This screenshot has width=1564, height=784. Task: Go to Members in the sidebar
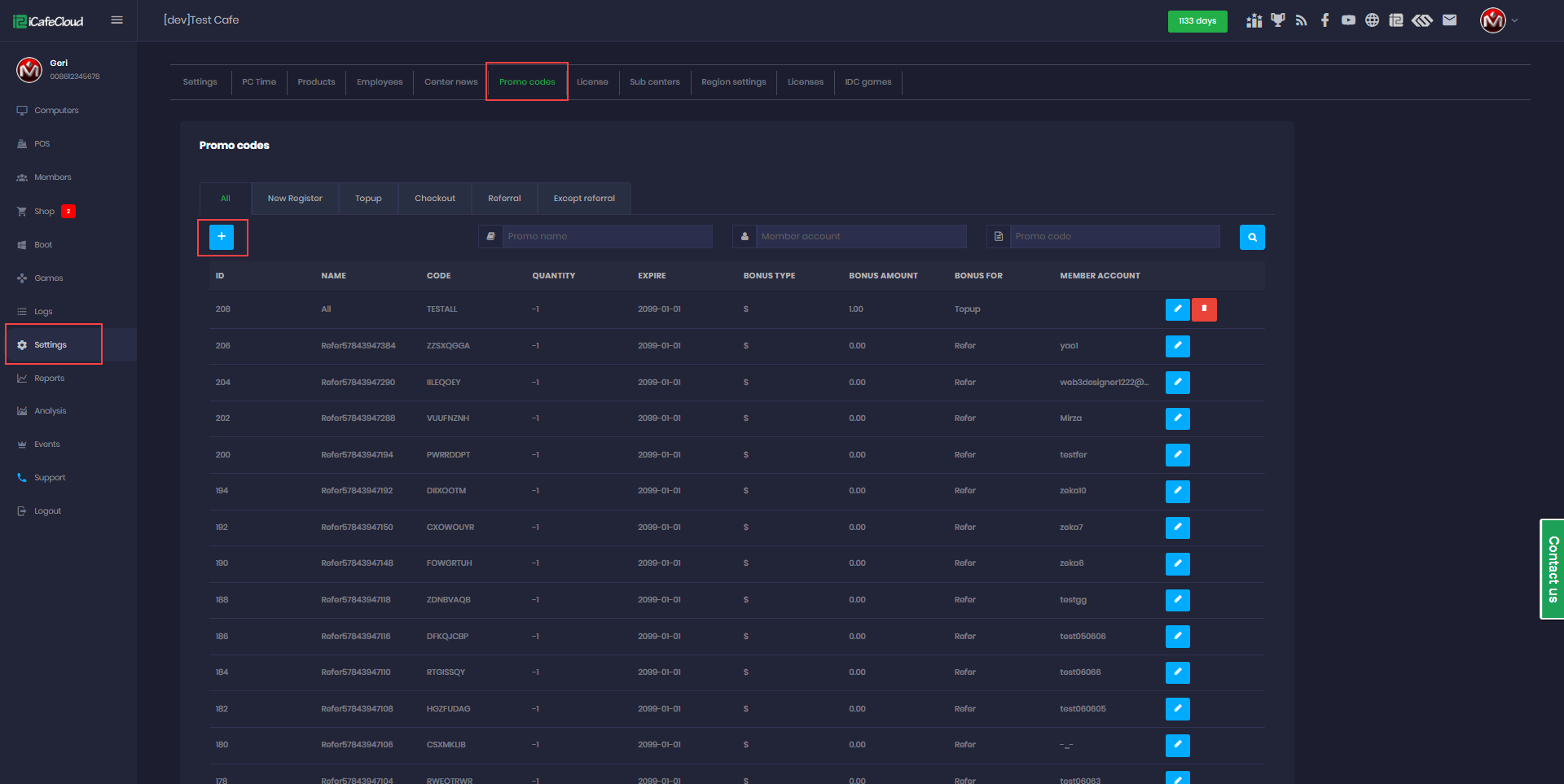pyautogui.click(x=53, y=177)
